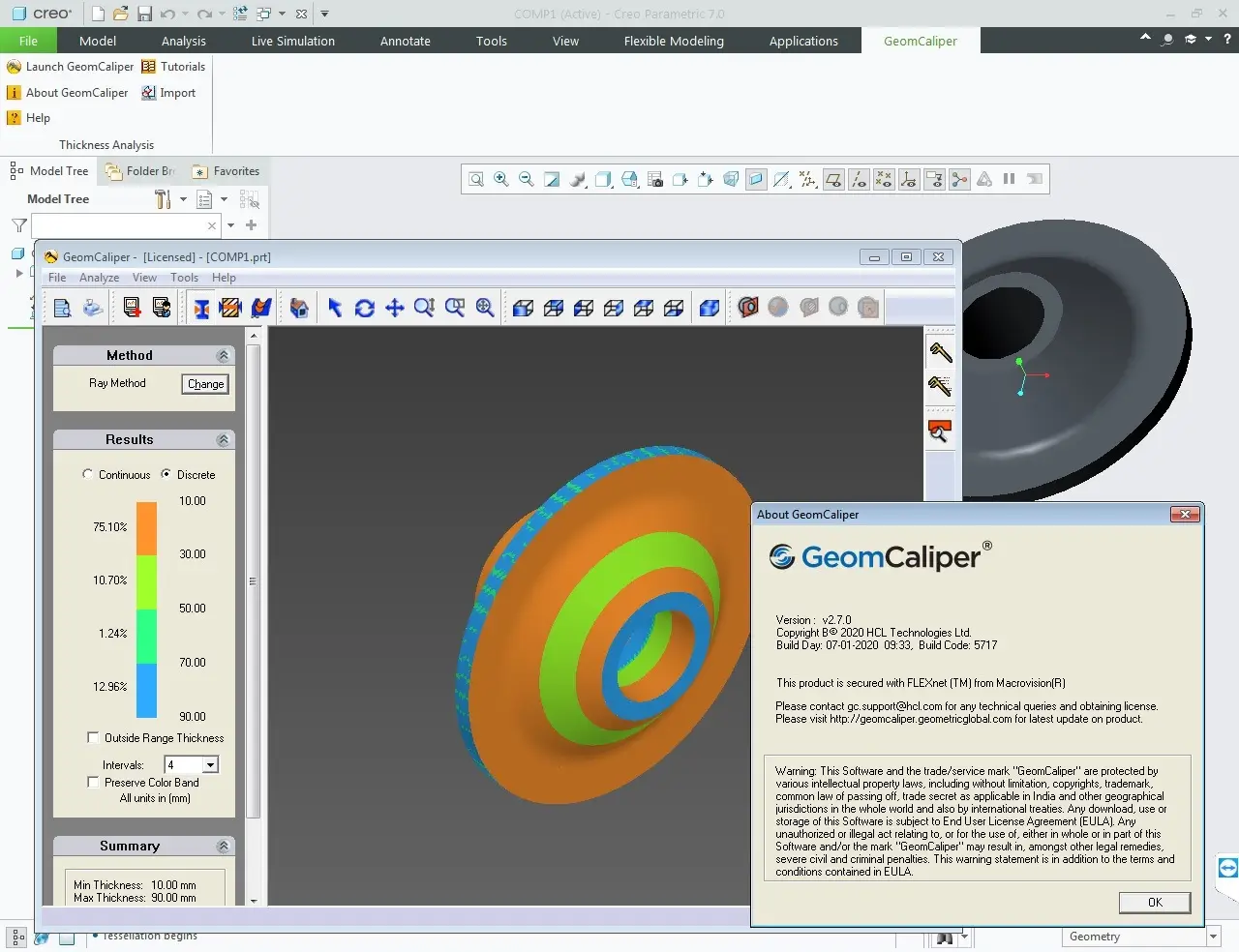The height and width of the screenshot is (952, 1239).
Task: Click Refit zoom icon in Creo graphics toolbar
Action: coord(476,179)
